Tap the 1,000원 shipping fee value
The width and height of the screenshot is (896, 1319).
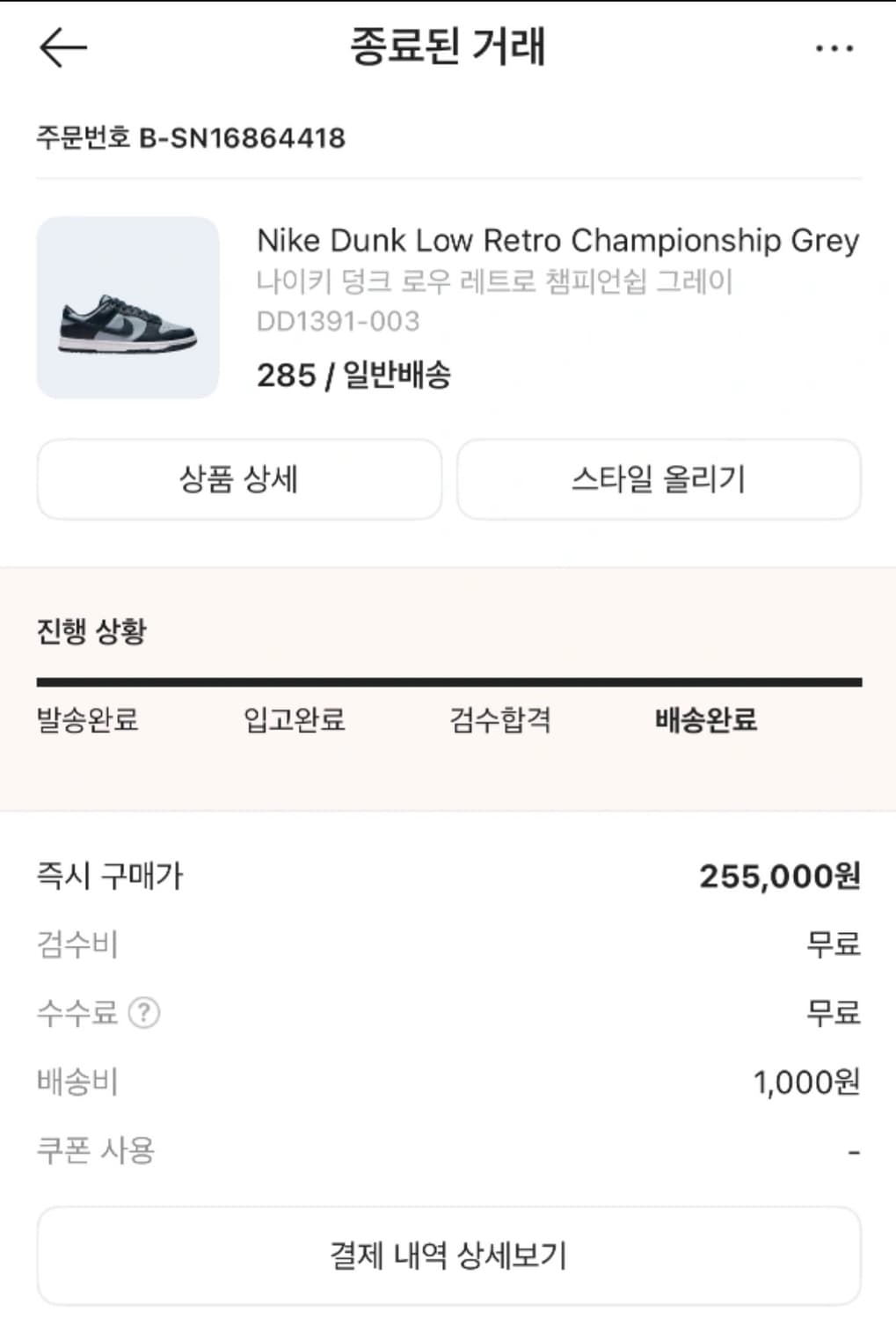pyautogui.click(x=806, y=1082)
